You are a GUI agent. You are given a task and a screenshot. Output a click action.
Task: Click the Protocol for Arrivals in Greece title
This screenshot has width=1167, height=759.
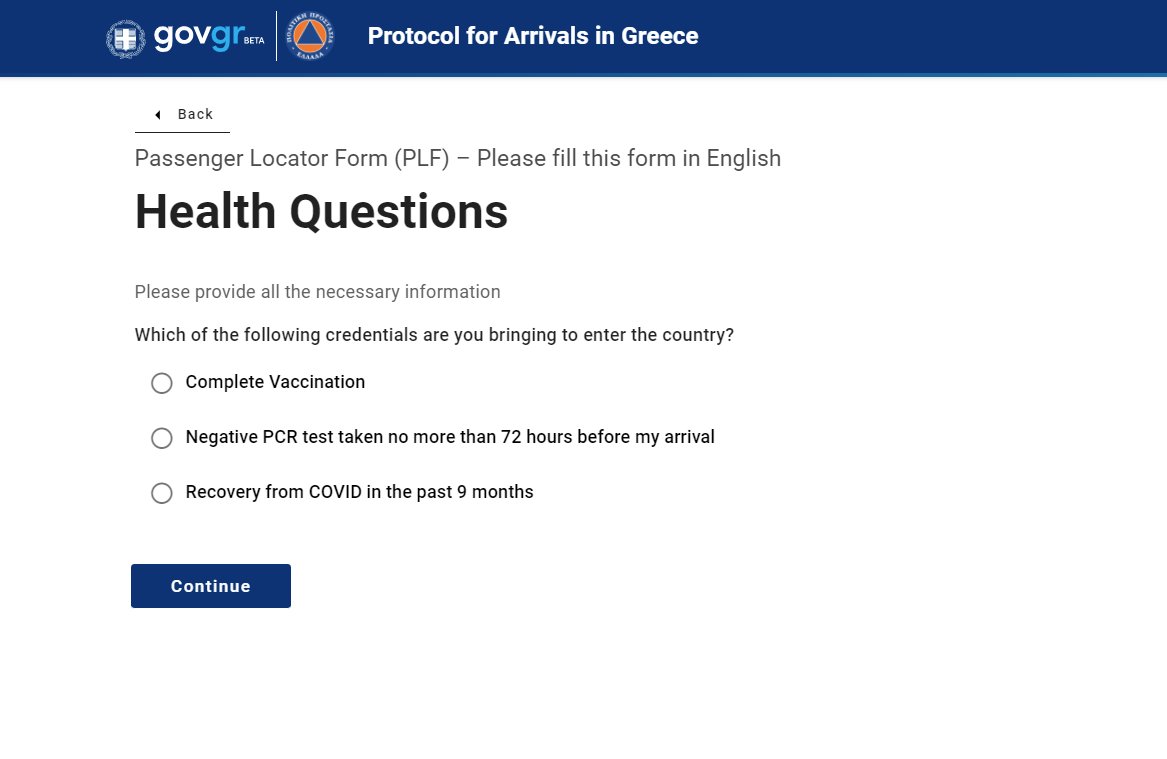[x=533, y=36]
